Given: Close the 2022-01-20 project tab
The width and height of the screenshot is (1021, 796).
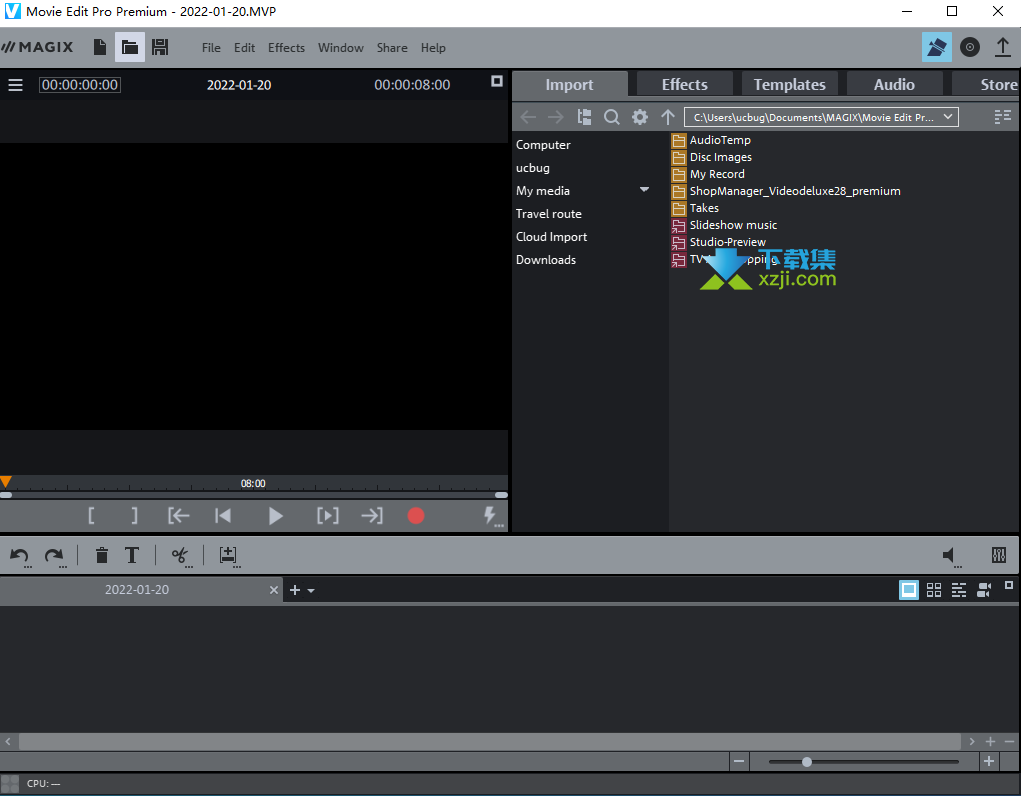Looking at the screenshot, I should (x=274, y=590).
